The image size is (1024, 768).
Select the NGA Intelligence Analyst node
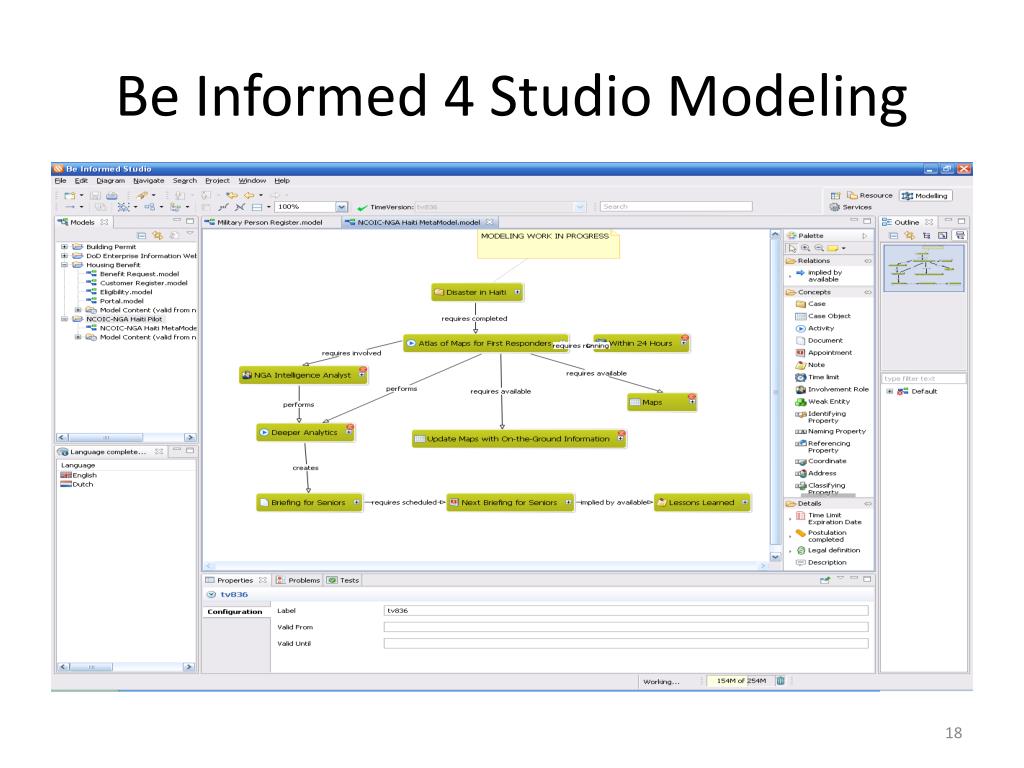tap(303, 375)
